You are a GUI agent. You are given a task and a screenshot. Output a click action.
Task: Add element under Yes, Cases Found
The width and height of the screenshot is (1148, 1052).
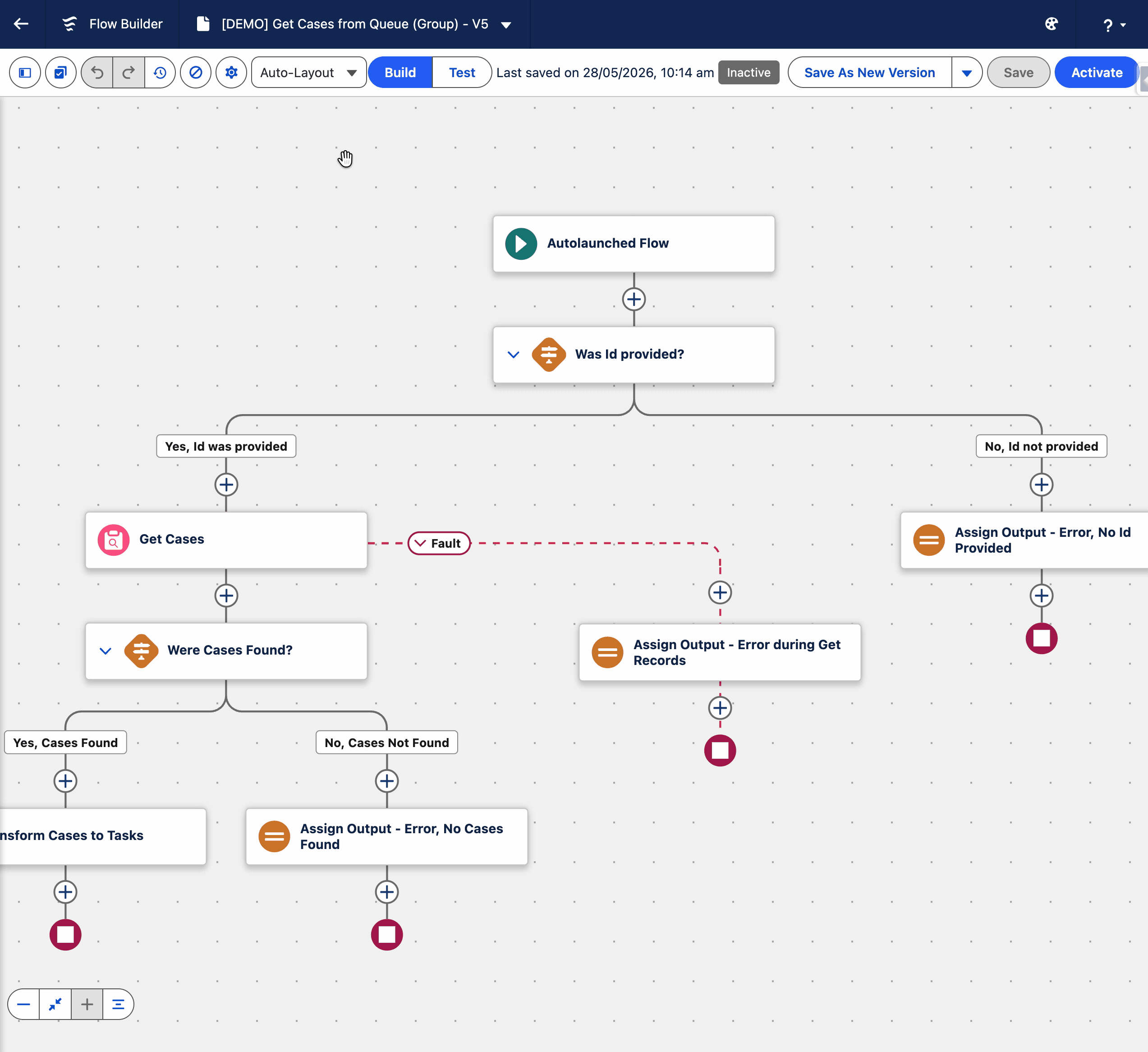(x=65, y=781)
